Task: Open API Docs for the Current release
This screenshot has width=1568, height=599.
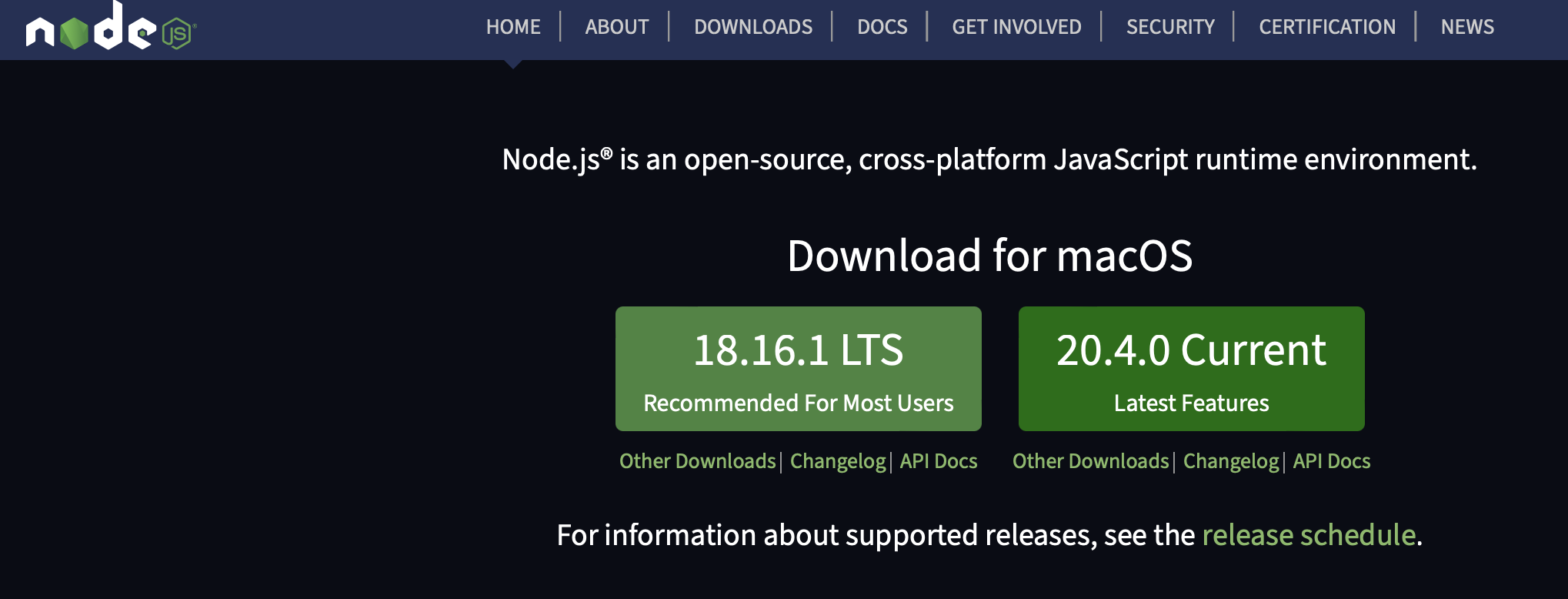Action: pos(1332,461)
